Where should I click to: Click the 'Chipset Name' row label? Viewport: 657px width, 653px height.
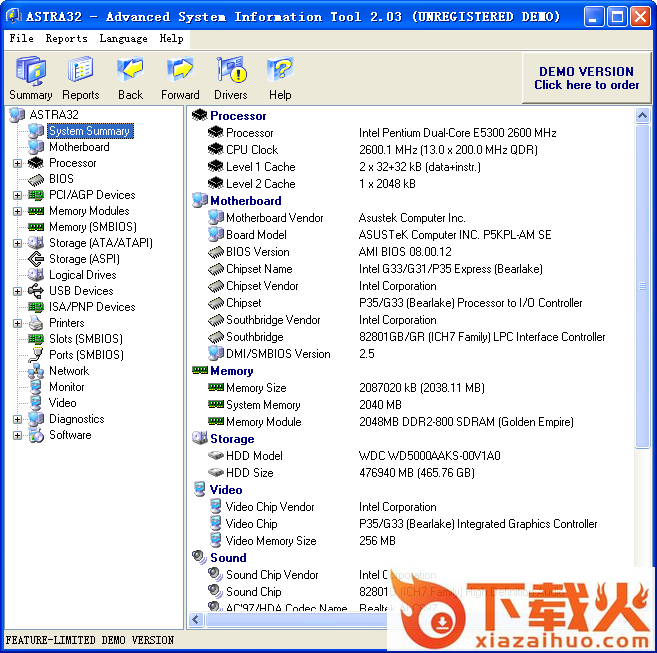259,269
